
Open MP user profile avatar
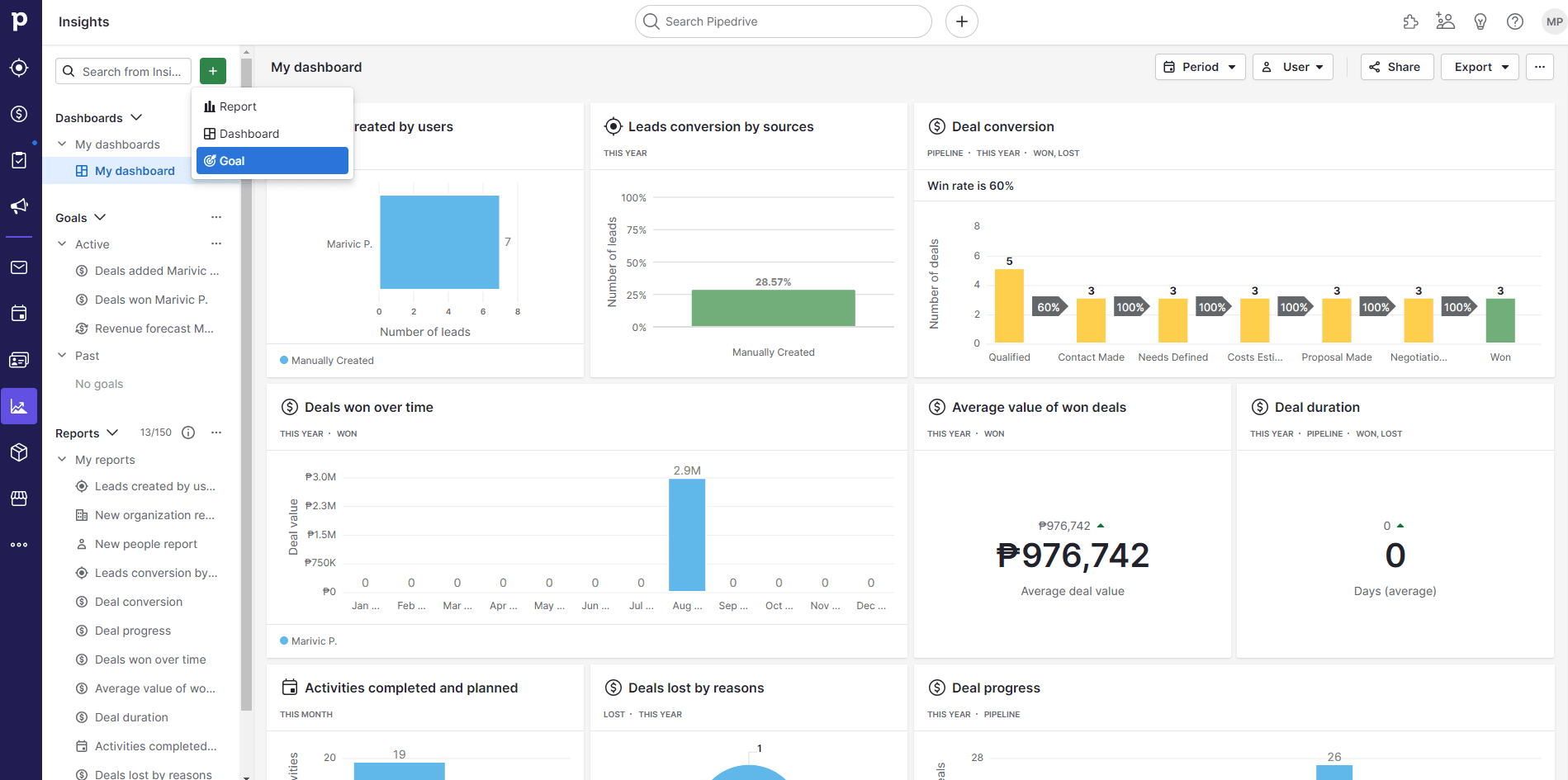click(1554, 21)
